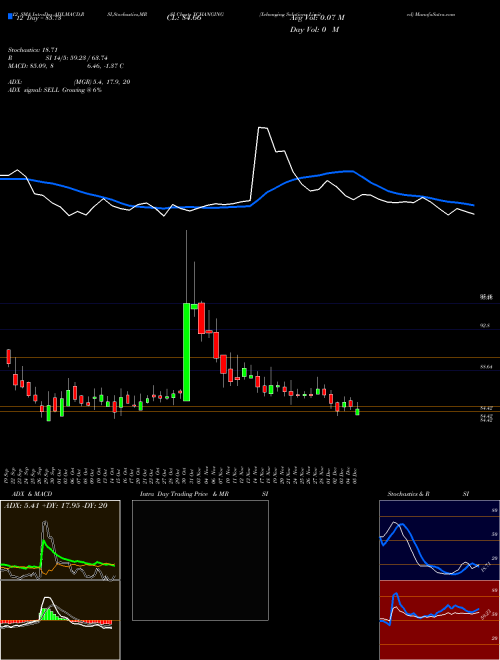Click the empty Intra Day Trading Price chart box
The width and height of the screenshot is (500, 660).
pyautogui.click(x=200, y=560)
